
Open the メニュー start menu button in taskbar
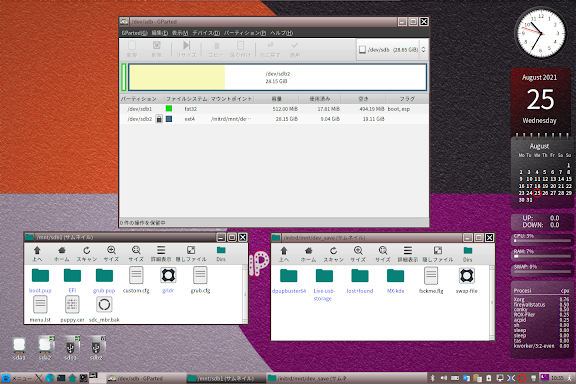17,378
